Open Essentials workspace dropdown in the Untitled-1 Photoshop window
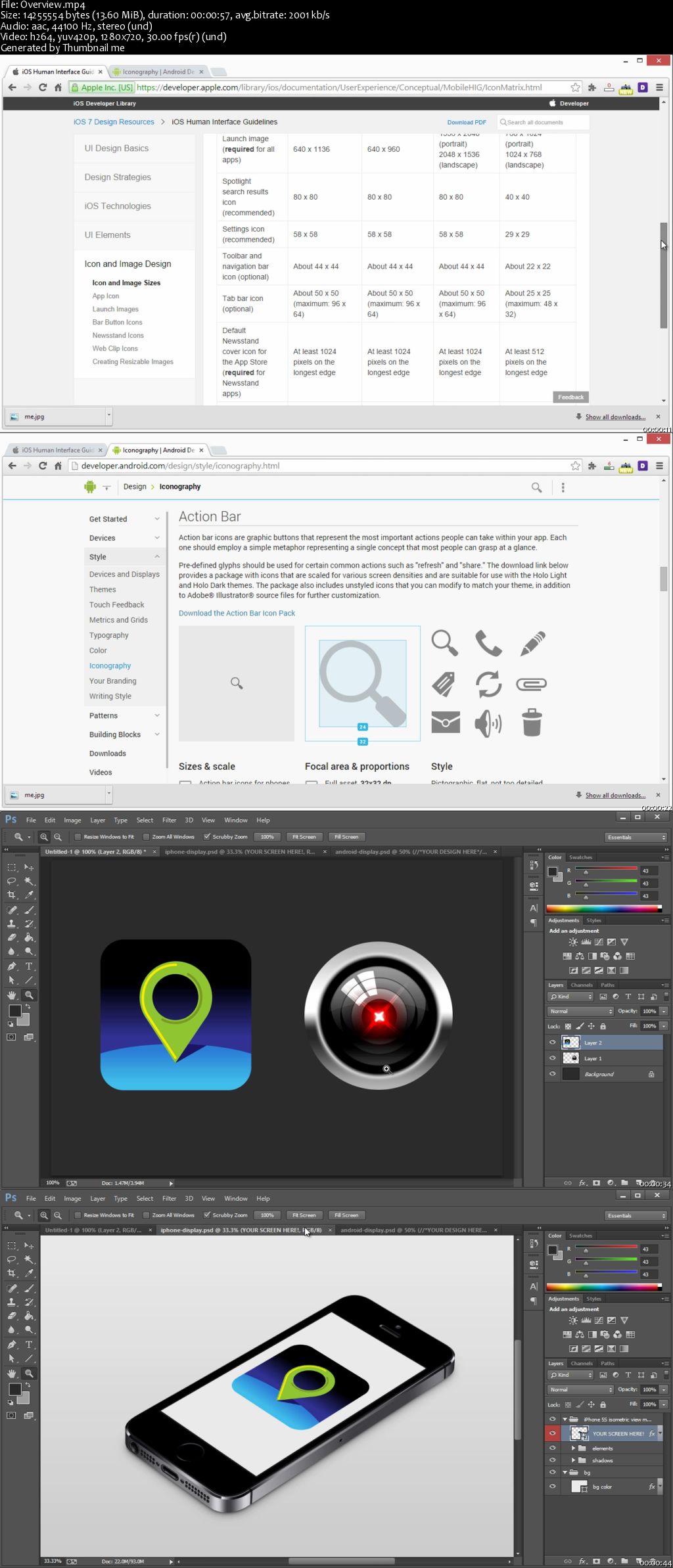 coord(636,838)
